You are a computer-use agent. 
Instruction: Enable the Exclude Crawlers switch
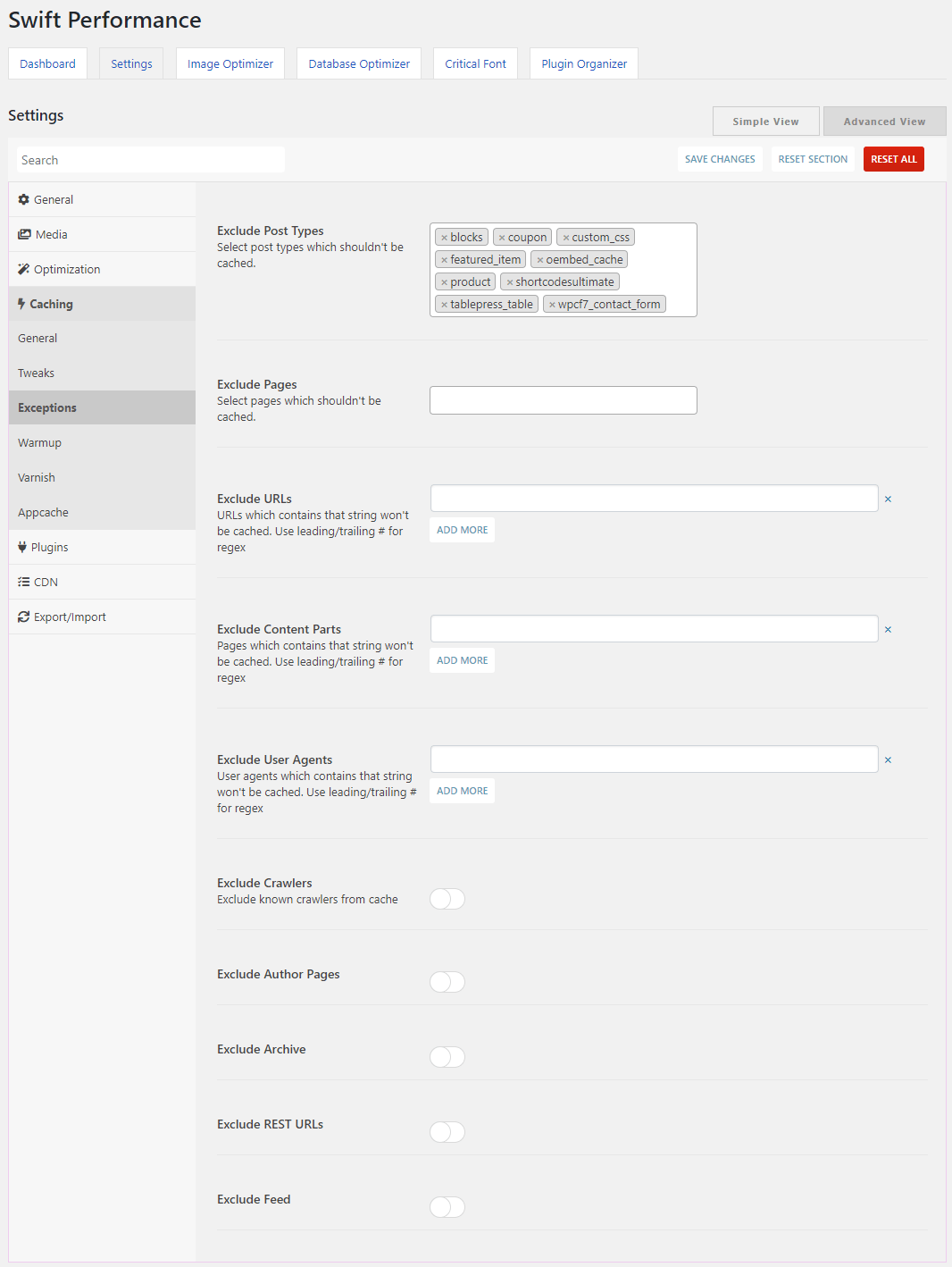[x=447, y=899]
